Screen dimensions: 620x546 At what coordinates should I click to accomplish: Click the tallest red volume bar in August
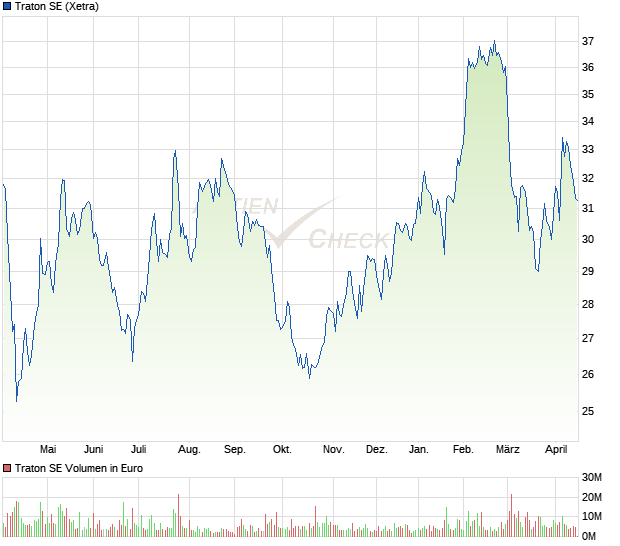pos(179,516)
